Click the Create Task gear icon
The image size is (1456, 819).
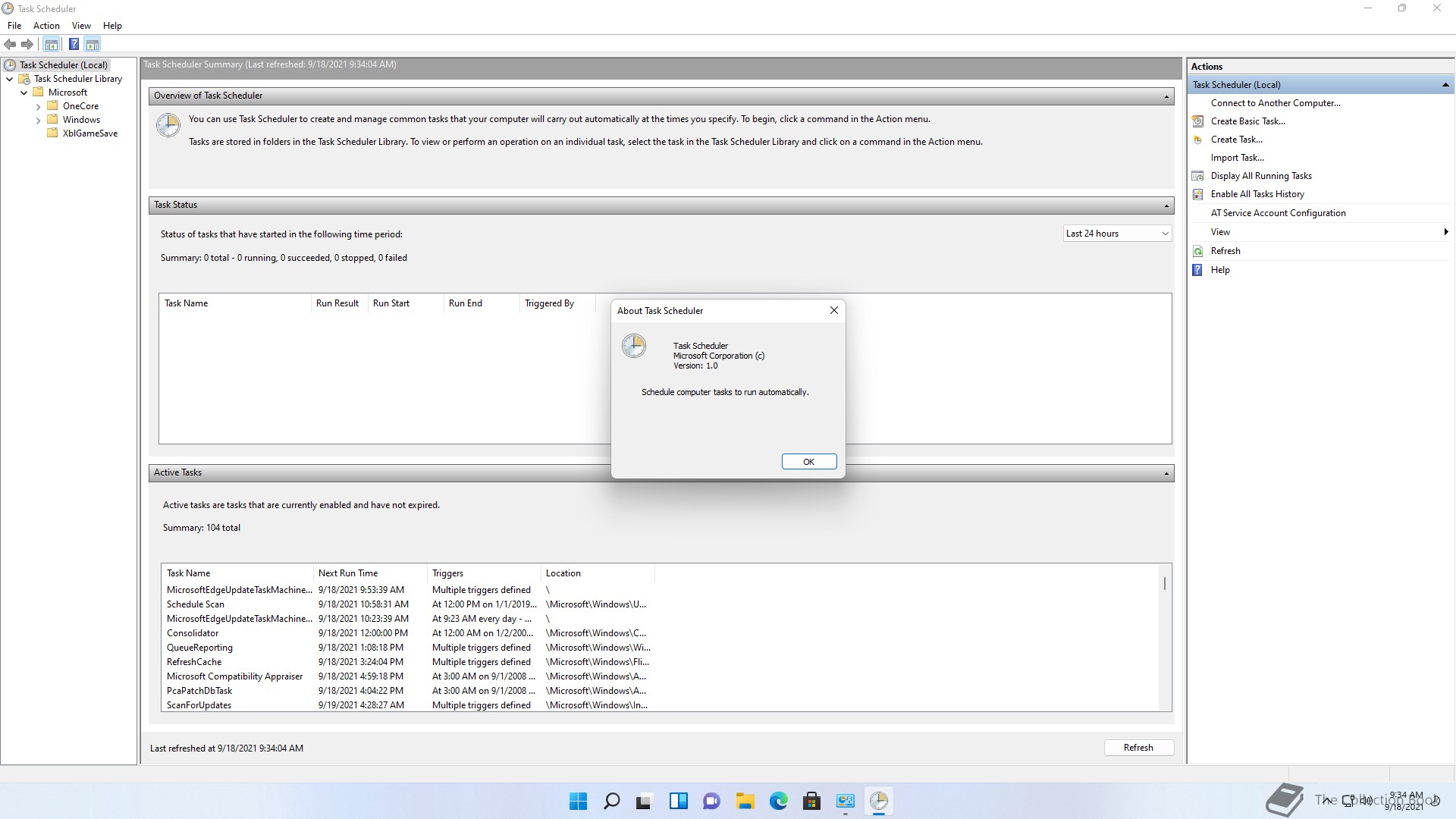pos(1198,140)
